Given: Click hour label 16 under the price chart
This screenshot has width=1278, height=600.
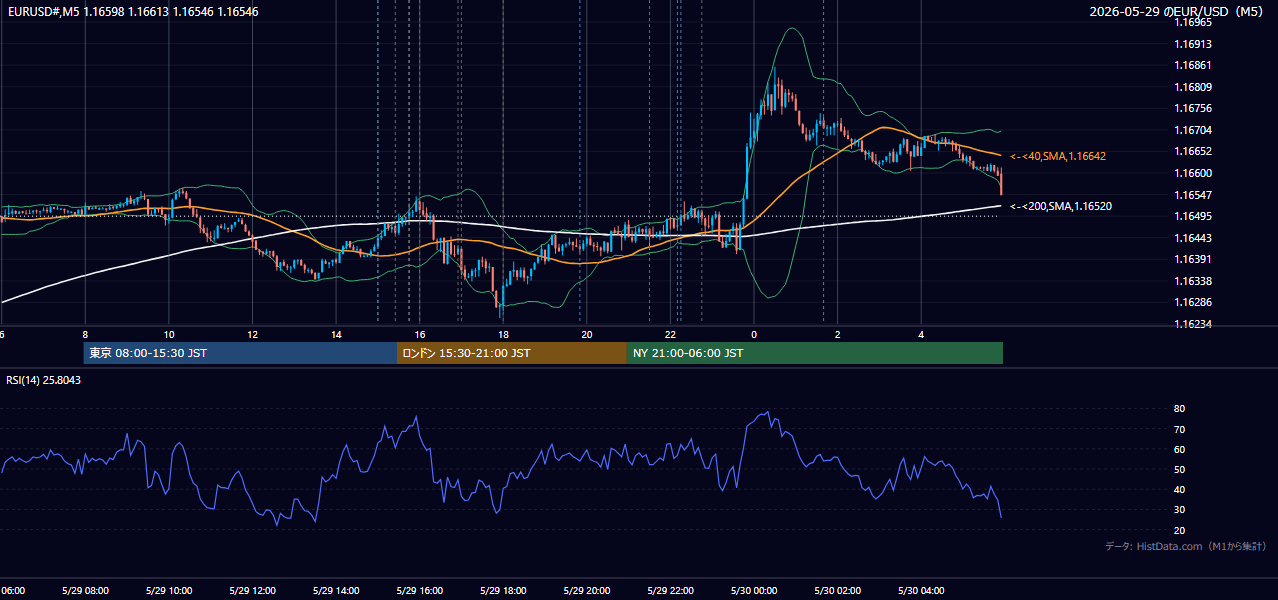Looking at the screenshot, I should 420,335.
